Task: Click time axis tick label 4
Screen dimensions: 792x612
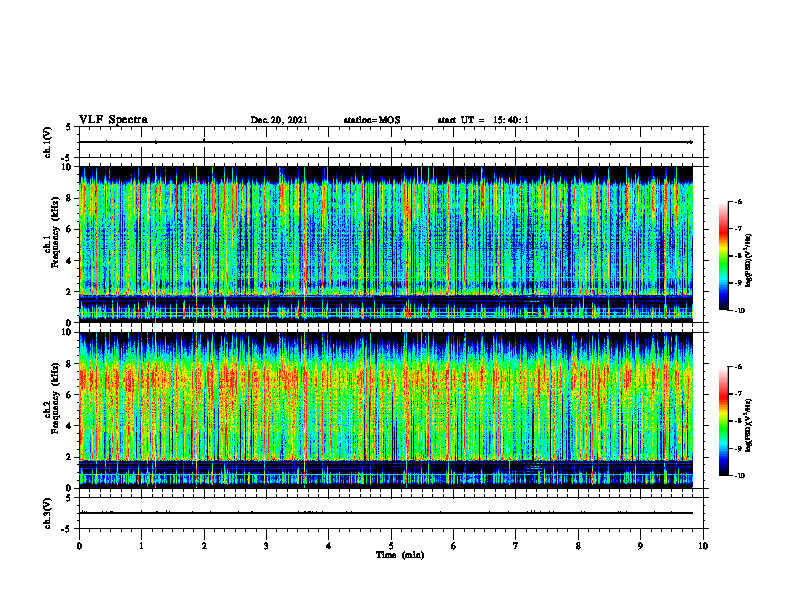Action: [329, 546]
